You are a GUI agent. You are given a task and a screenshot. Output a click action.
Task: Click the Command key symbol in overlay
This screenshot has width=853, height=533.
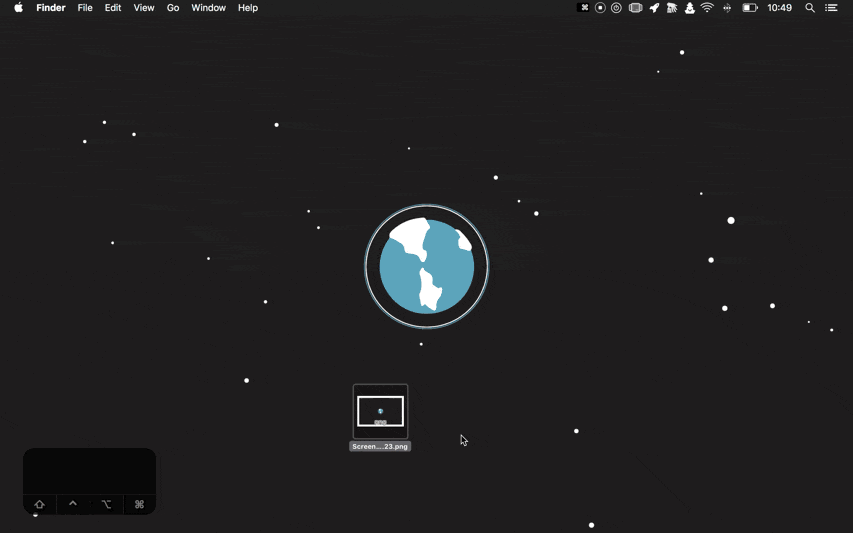[x=139, y=504]
